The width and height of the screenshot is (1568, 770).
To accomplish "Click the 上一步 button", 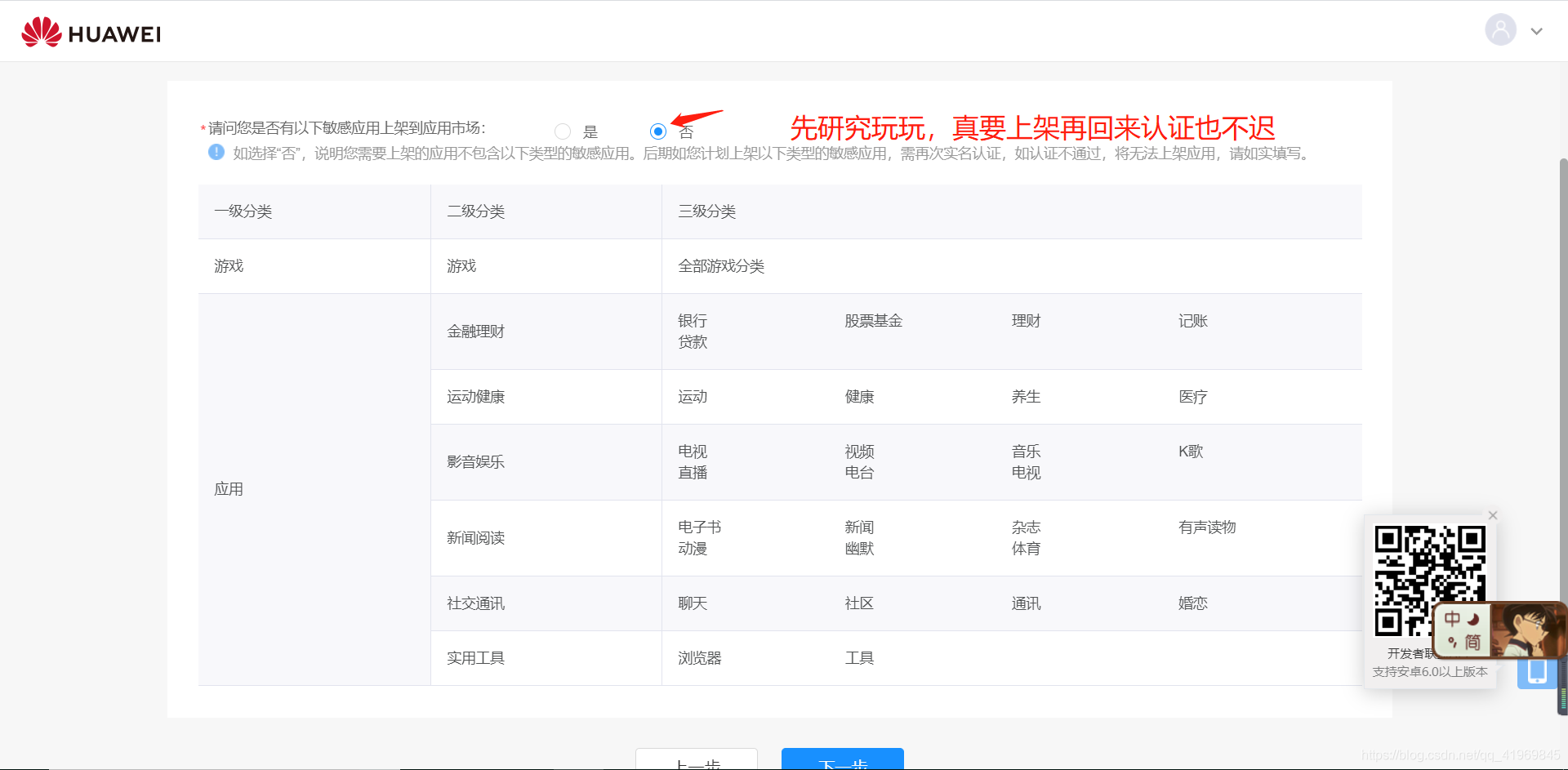I will tap(697, 759).
